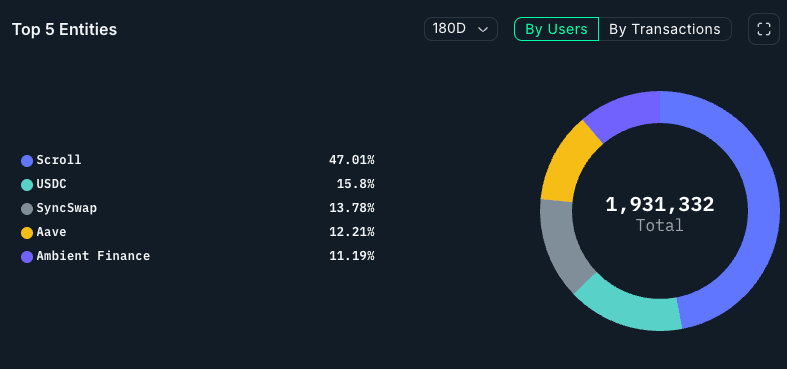The width and height of the screenshot is (787, 369).
Task: Click the SyncSwap legend color dot
Action: tap(27, 209)
